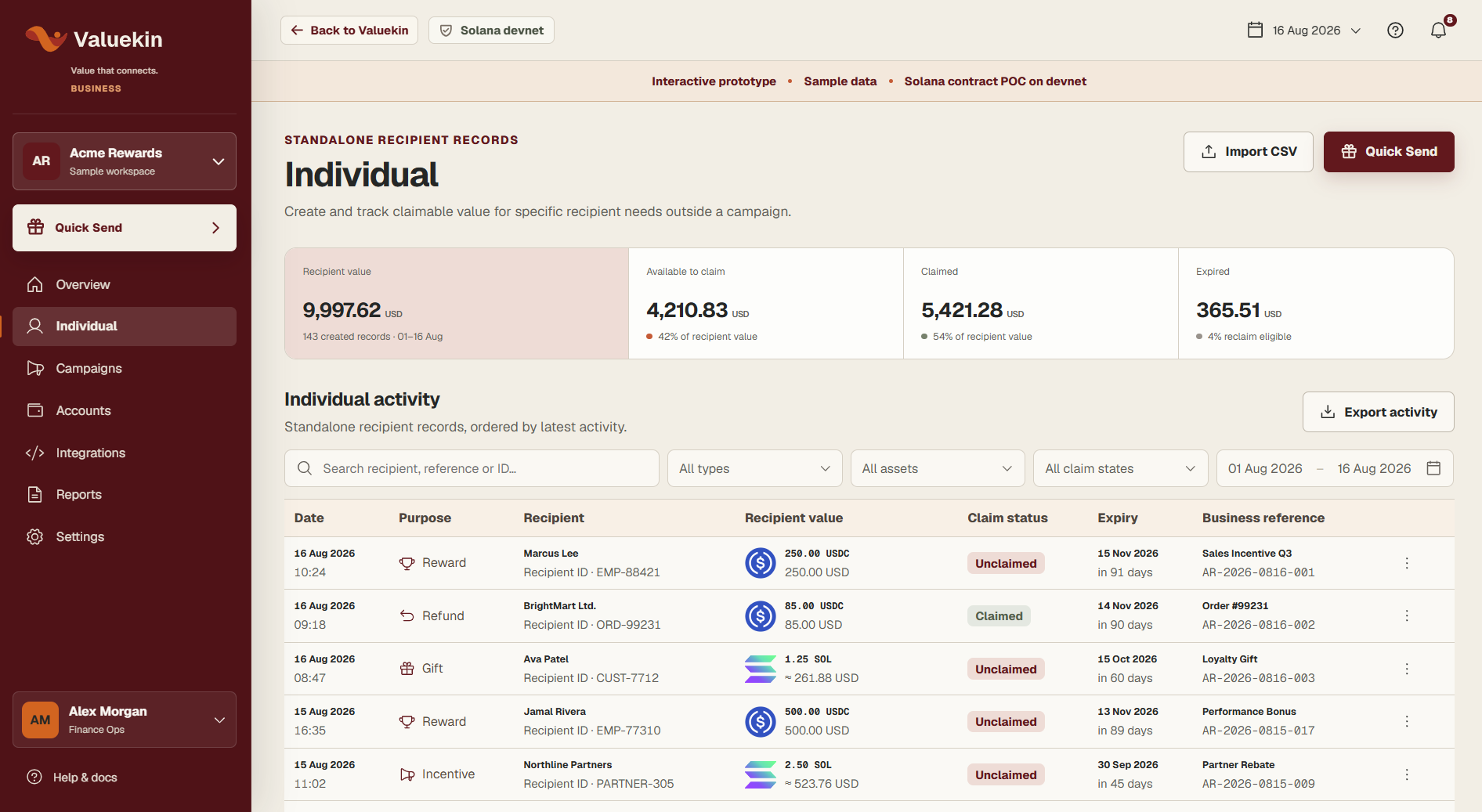
Task: Click the Claim status column header
Action: [1007, 518]
